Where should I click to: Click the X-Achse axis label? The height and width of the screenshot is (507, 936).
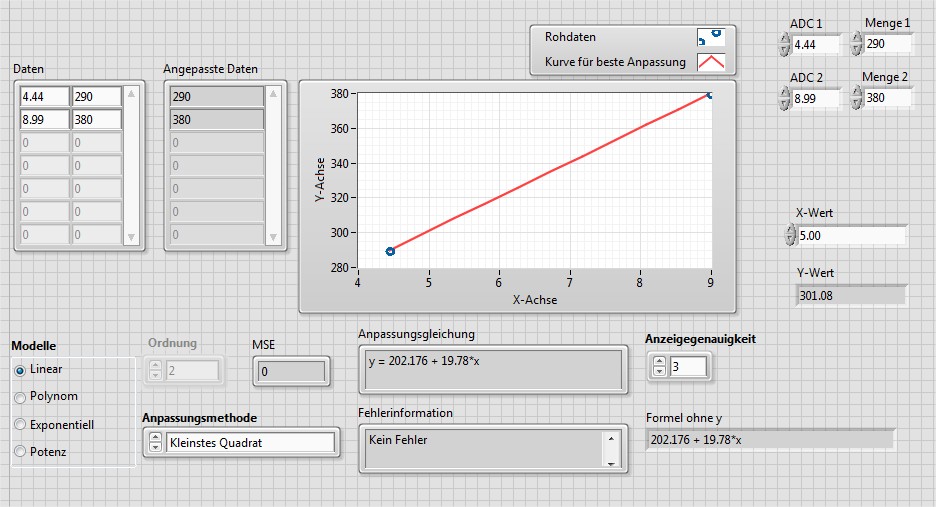pos(535,300)
